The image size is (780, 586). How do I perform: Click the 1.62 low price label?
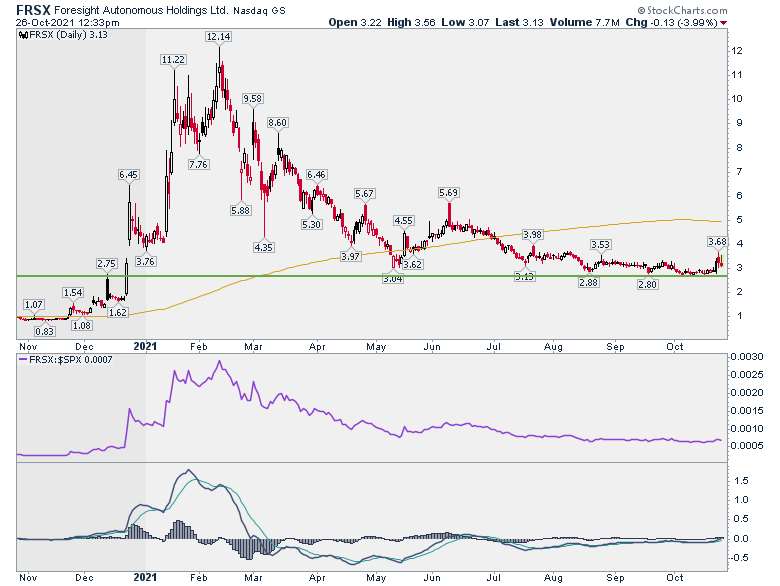[118, 312]
